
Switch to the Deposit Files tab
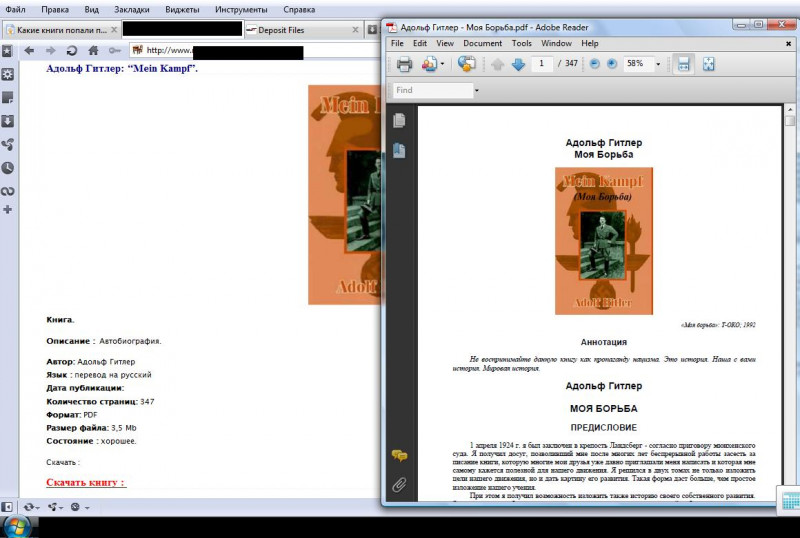point(303,30)
